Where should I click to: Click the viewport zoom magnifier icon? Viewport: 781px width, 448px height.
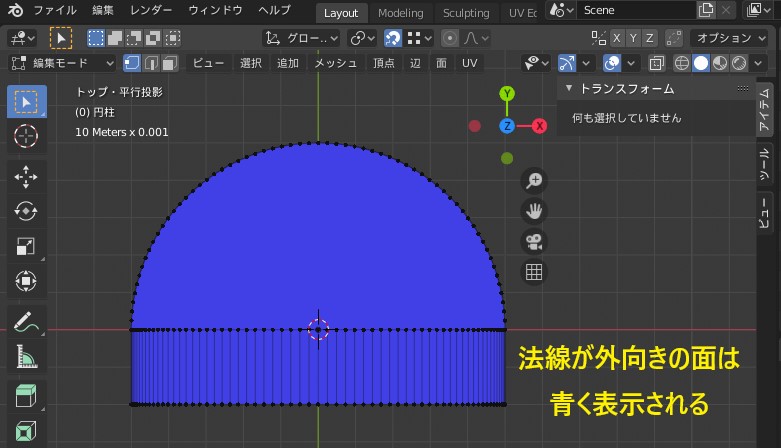tap(534, 180)
